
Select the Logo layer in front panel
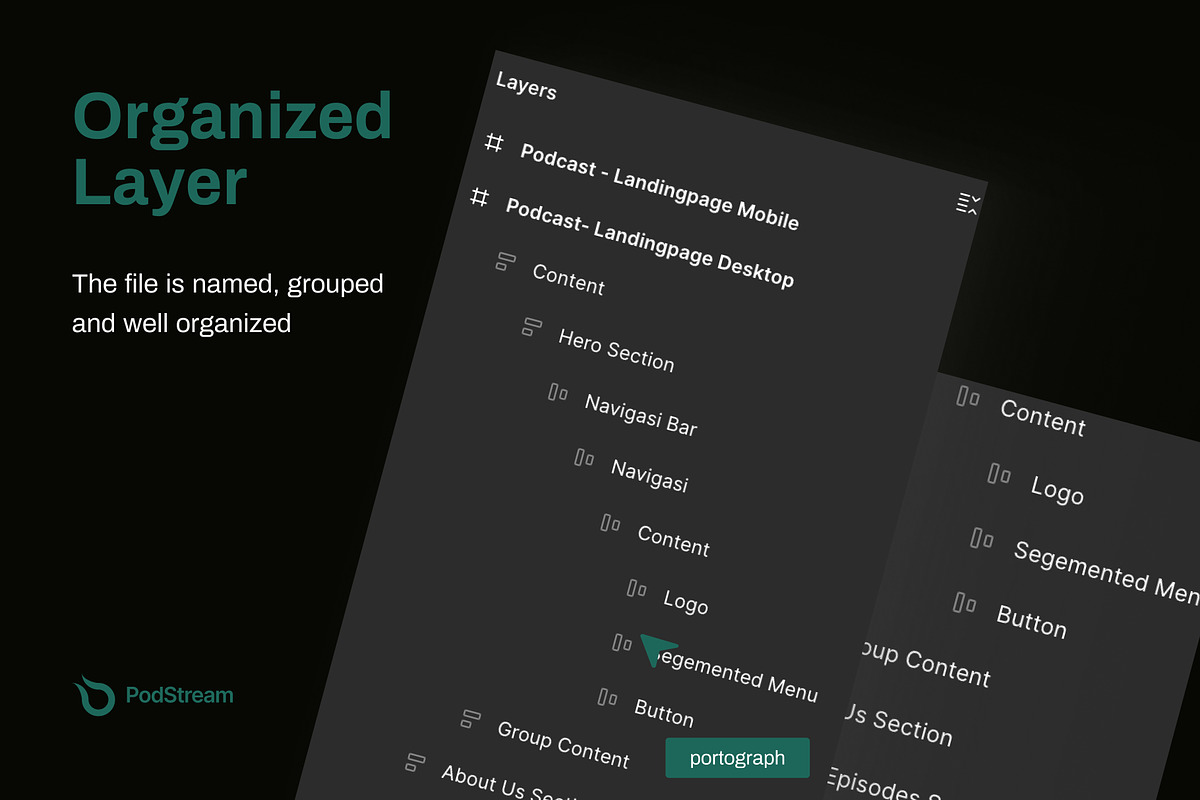click(x=686, y=600)
